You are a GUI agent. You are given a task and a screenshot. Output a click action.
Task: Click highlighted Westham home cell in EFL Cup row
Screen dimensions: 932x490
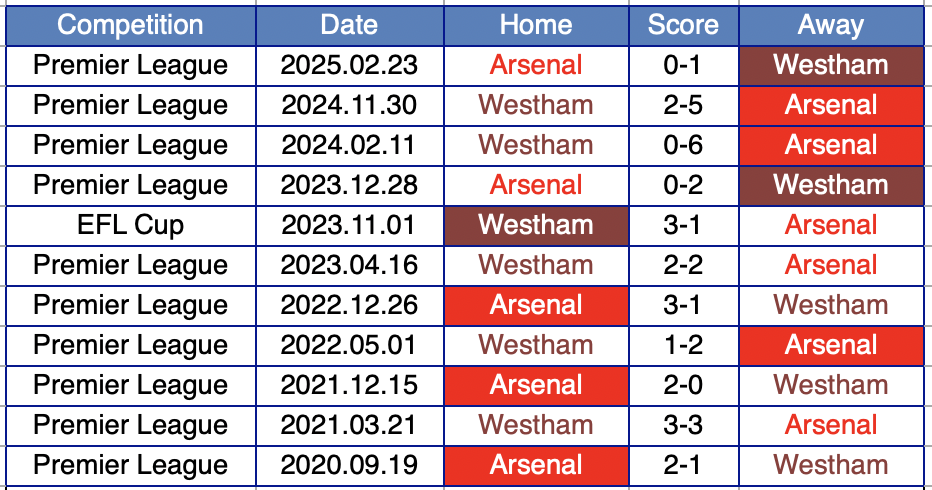[x=536, y=225]
